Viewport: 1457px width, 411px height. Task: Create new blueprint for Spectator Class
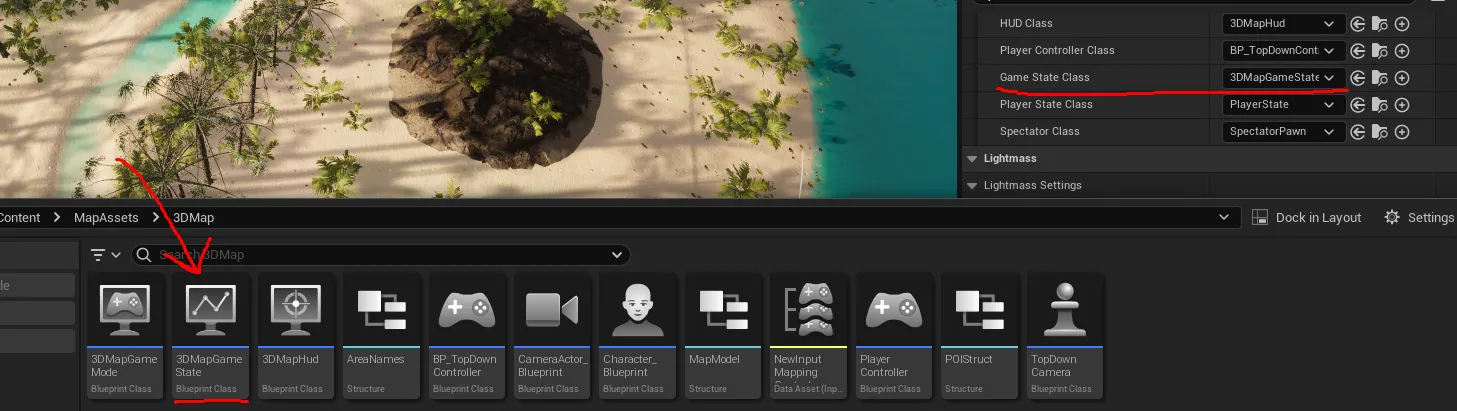[1402, 132]
